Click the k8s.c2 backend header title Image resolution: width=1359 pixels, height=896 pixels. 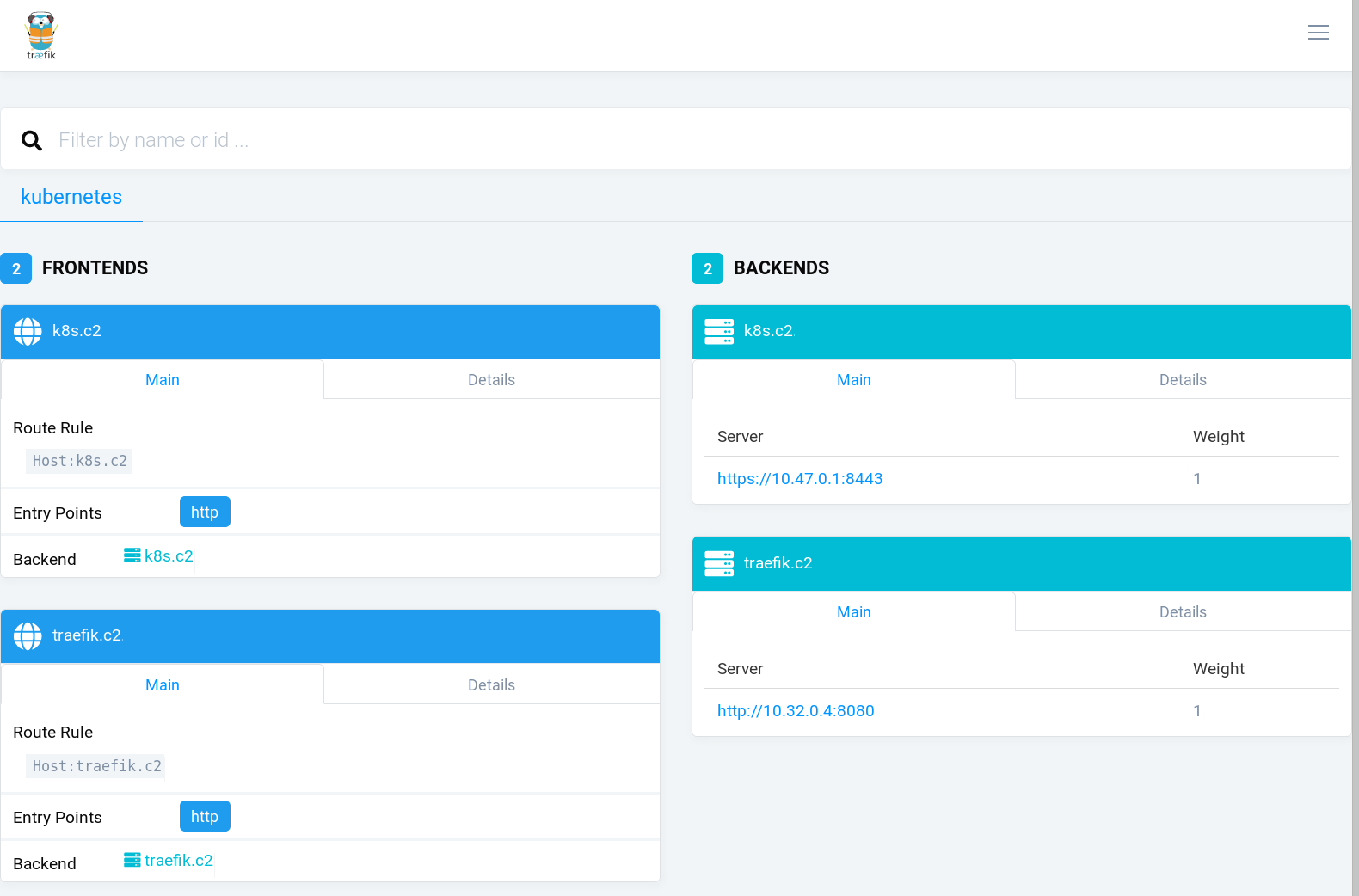click(x=768, y=331)
